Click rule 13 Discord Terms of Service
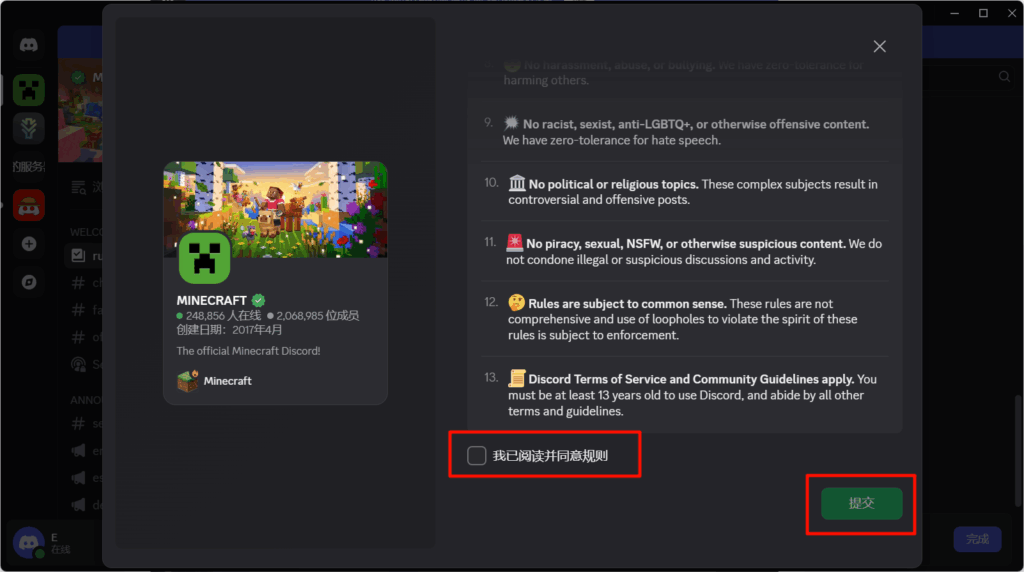Screen dimensions: 1024x572 click(x=684, y=394)
